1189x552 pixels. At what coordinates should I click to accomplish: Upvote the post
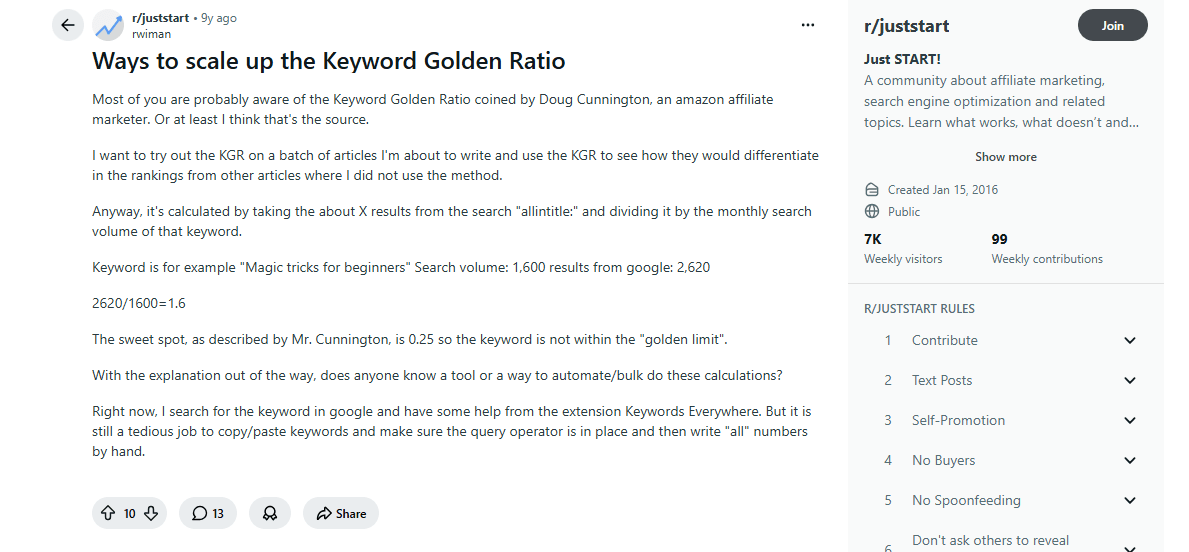tap(108, 513)
